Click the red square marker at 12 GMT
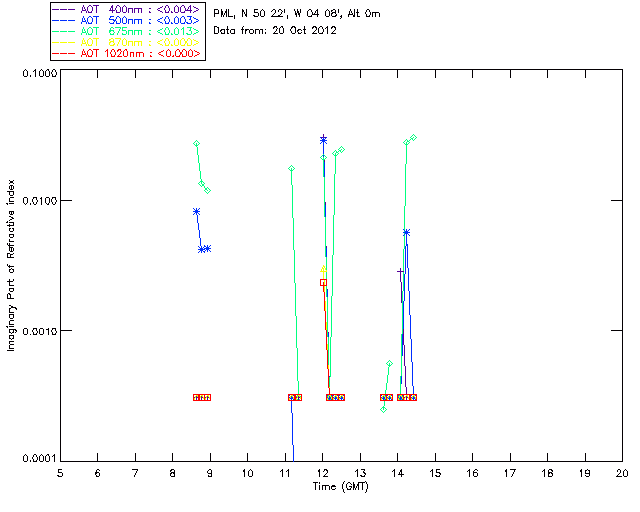 (x=323, y=282)
